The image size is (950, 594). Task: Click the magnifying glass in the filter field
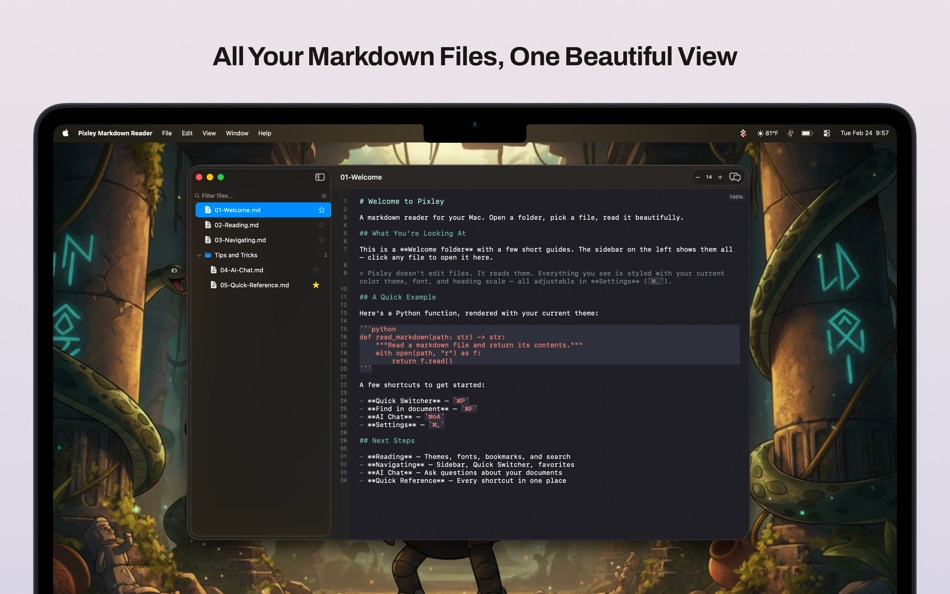point(197,196)
